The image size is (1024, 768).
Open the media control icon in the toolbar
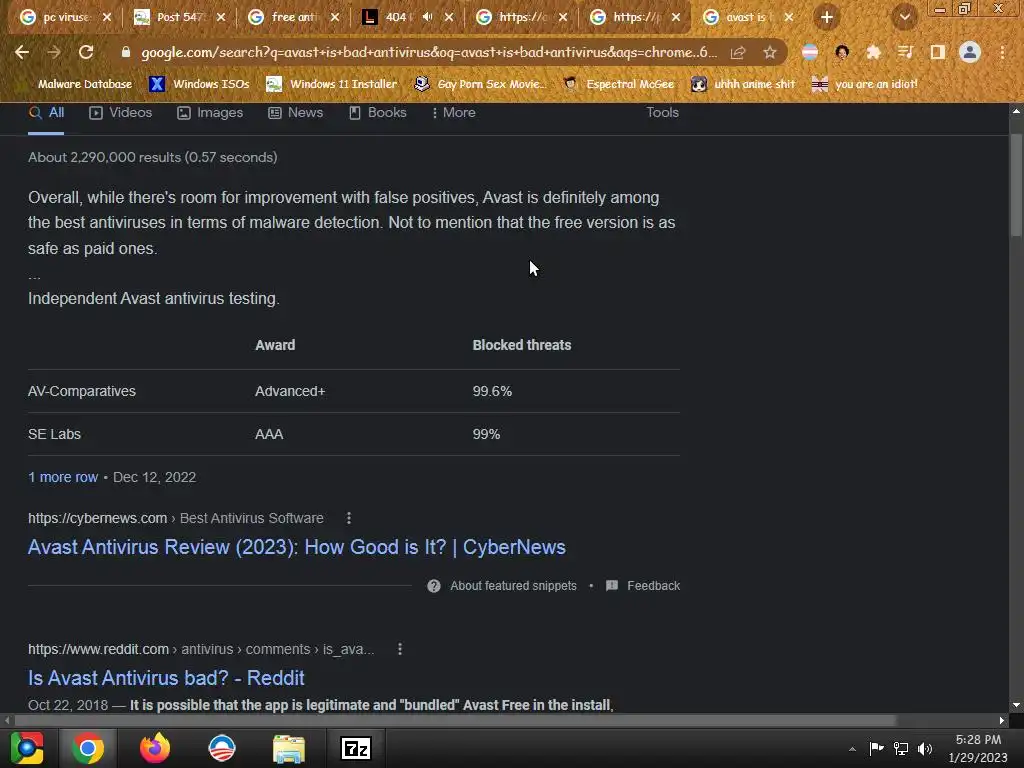click(x=905, y=52)
